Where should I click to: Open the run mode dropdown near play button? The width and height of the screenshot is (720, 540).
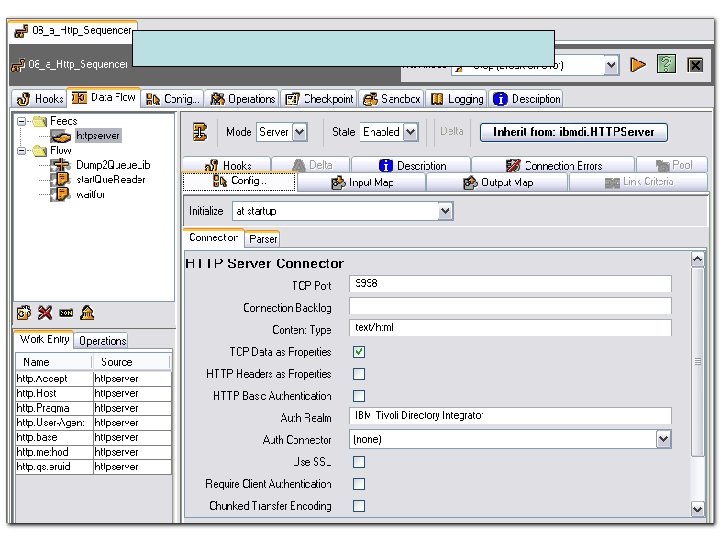(x=611, y=65)
